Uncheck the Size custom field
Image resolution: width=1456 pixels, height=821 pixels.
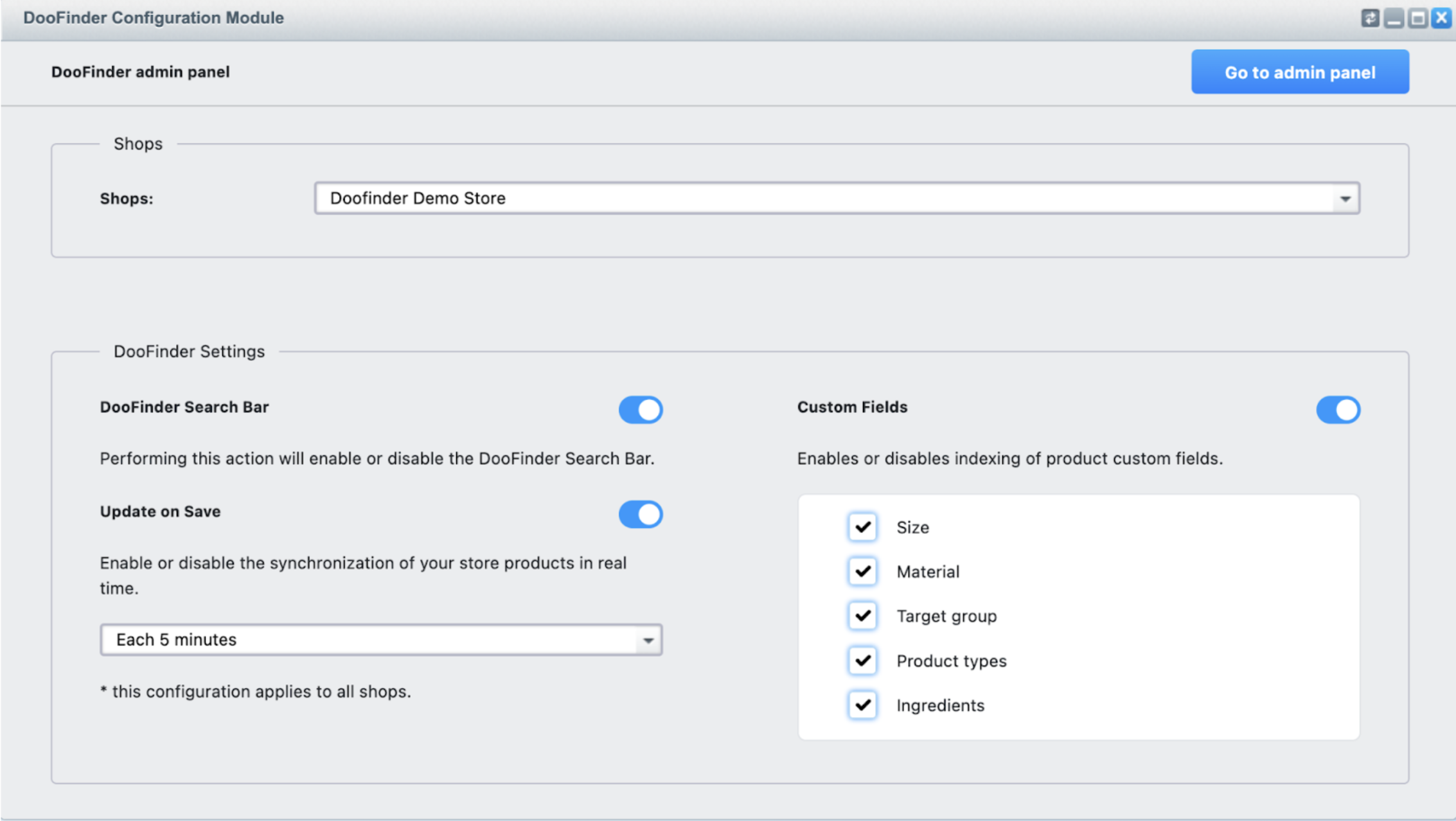[862, 527]
